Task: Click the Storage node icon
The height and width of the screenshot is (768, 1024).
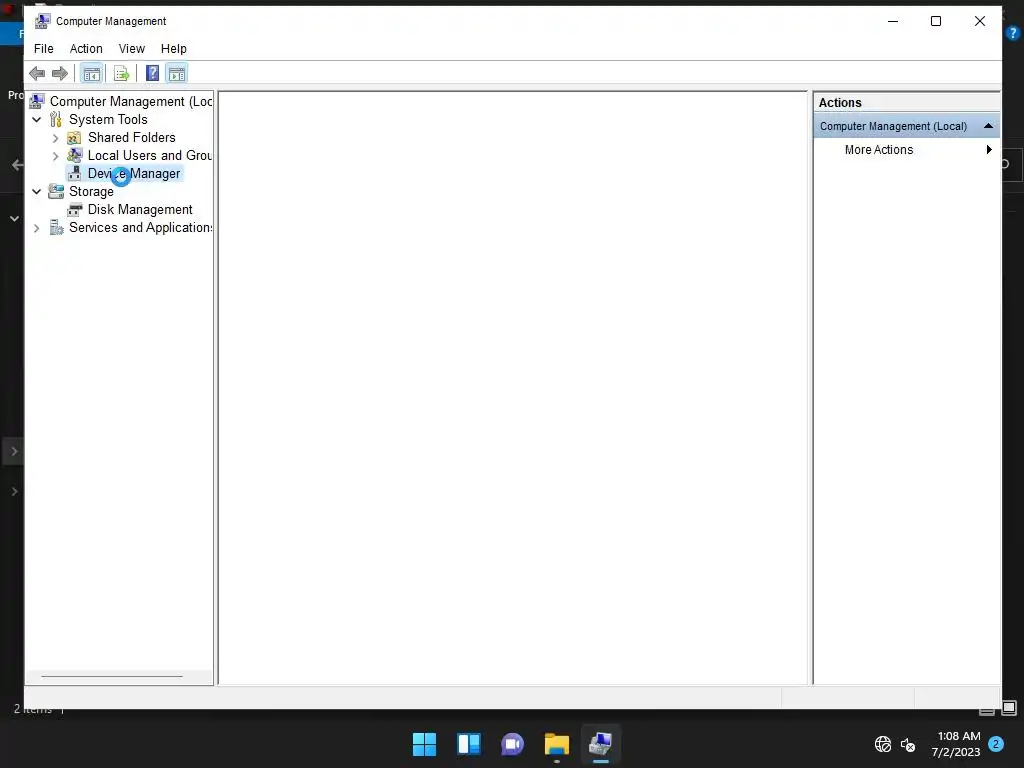Action: (56, 191)
